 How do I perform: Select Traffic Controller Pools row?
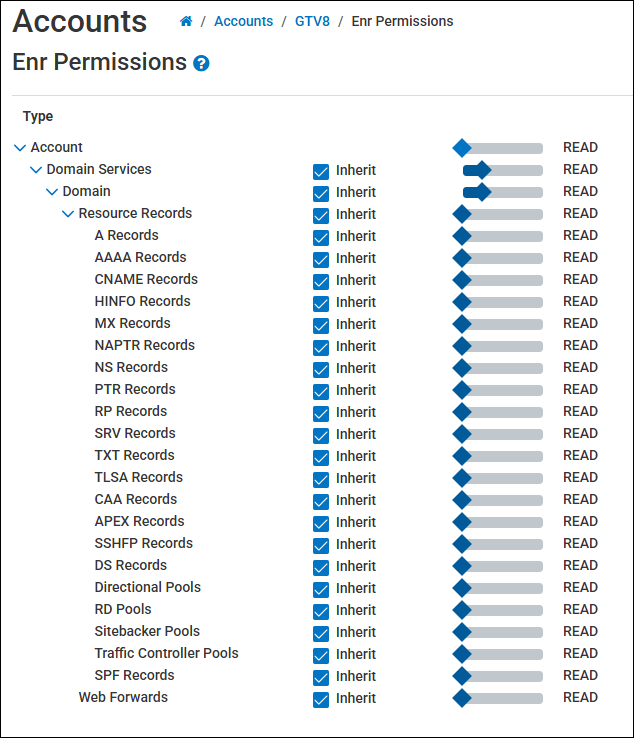(166, 653)
